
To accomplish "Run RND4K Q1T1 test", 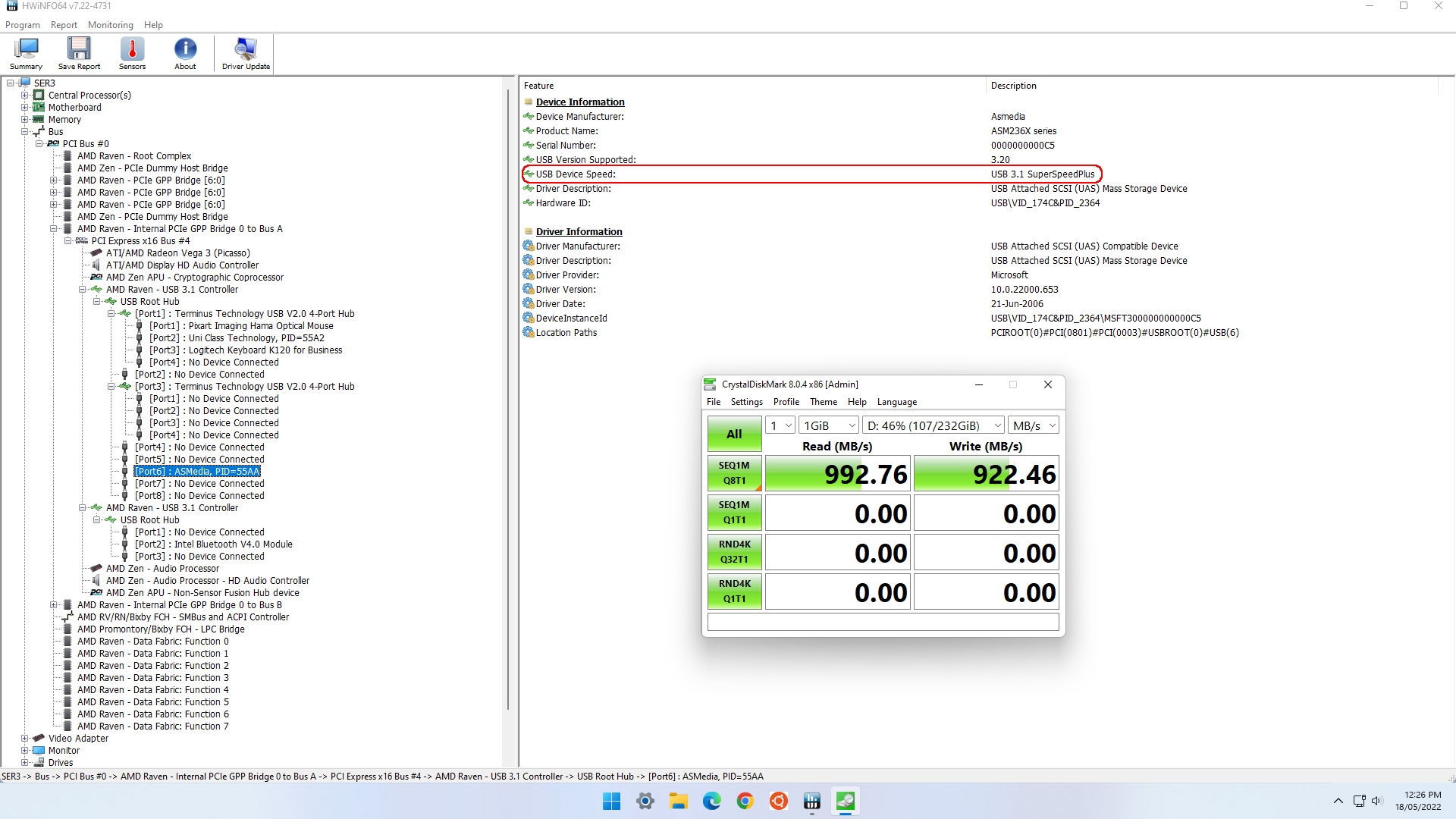I will coord(734,591).
